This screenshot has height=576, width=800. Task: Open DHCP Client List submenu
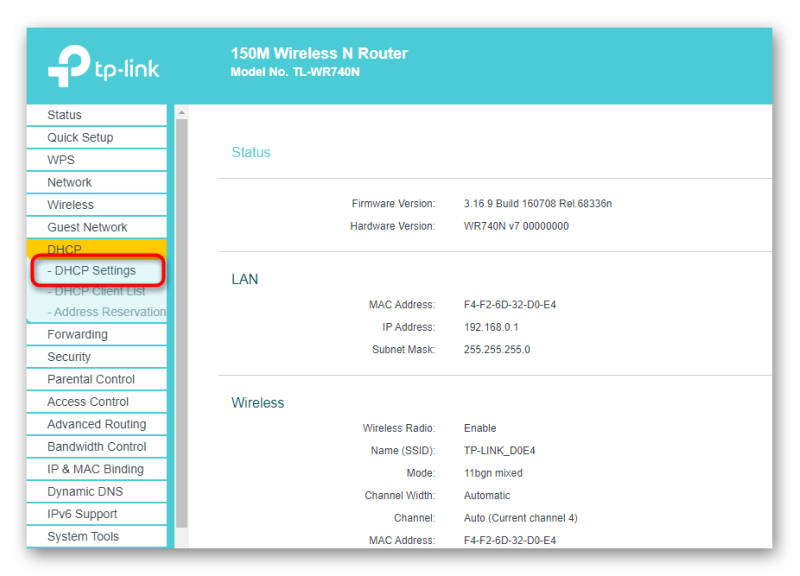pyautogui.click(x=96, y=291)
